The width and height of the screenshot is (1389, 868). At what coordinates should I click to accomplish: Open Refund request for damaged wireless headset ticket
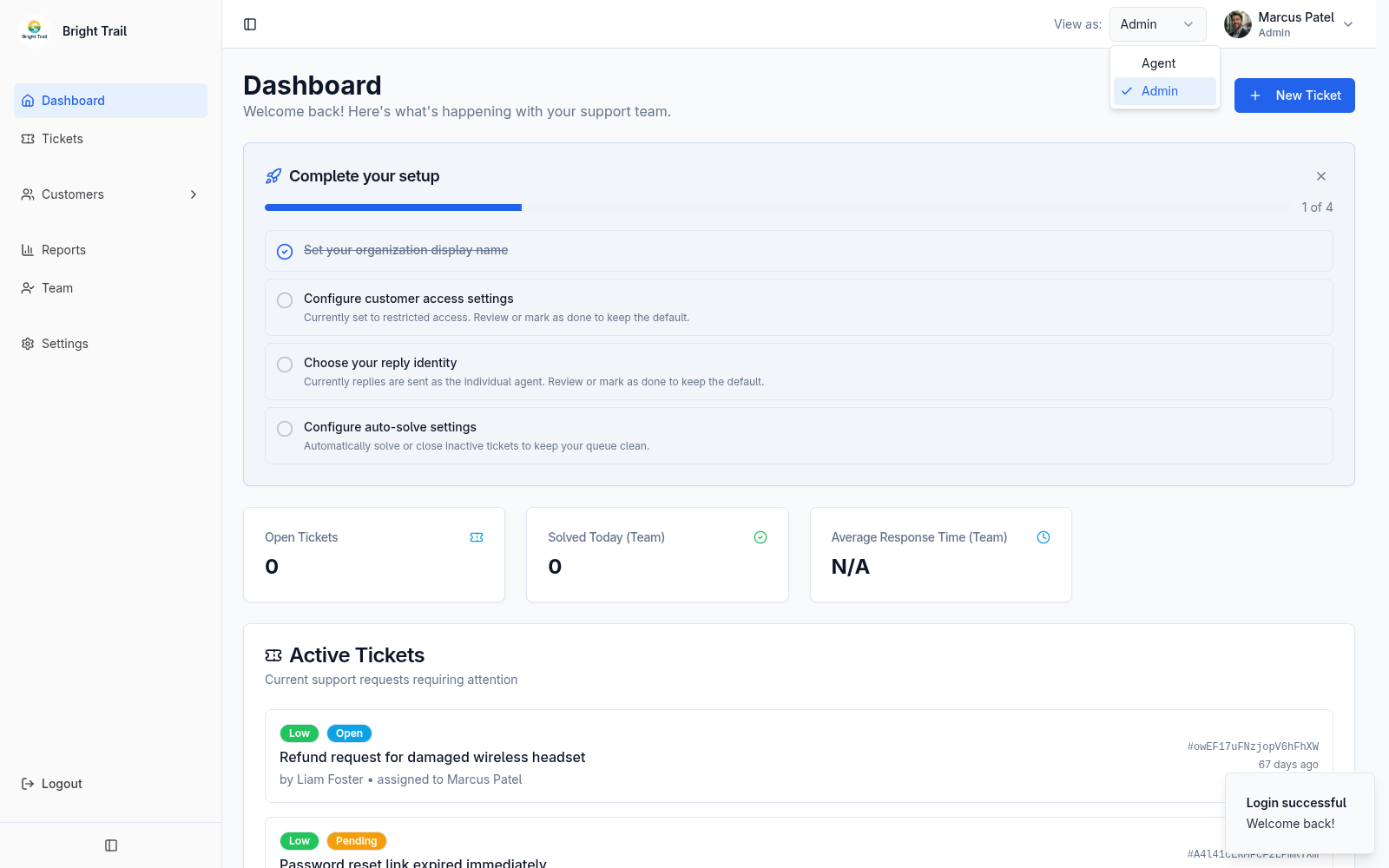point(799,756)
